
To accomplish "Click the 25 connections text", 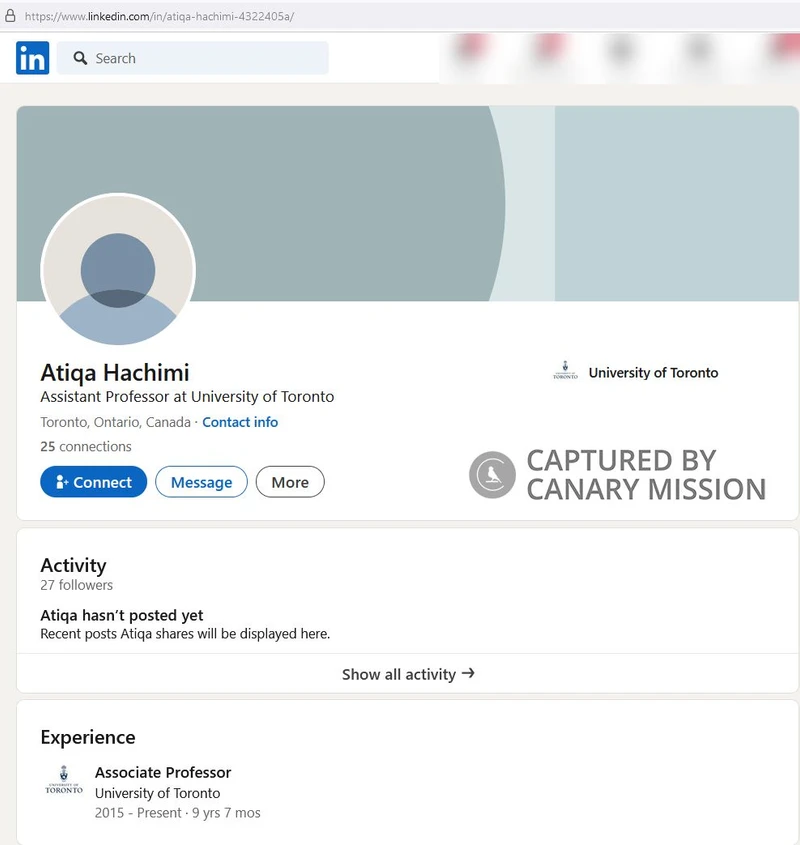I will pos(86,446).
